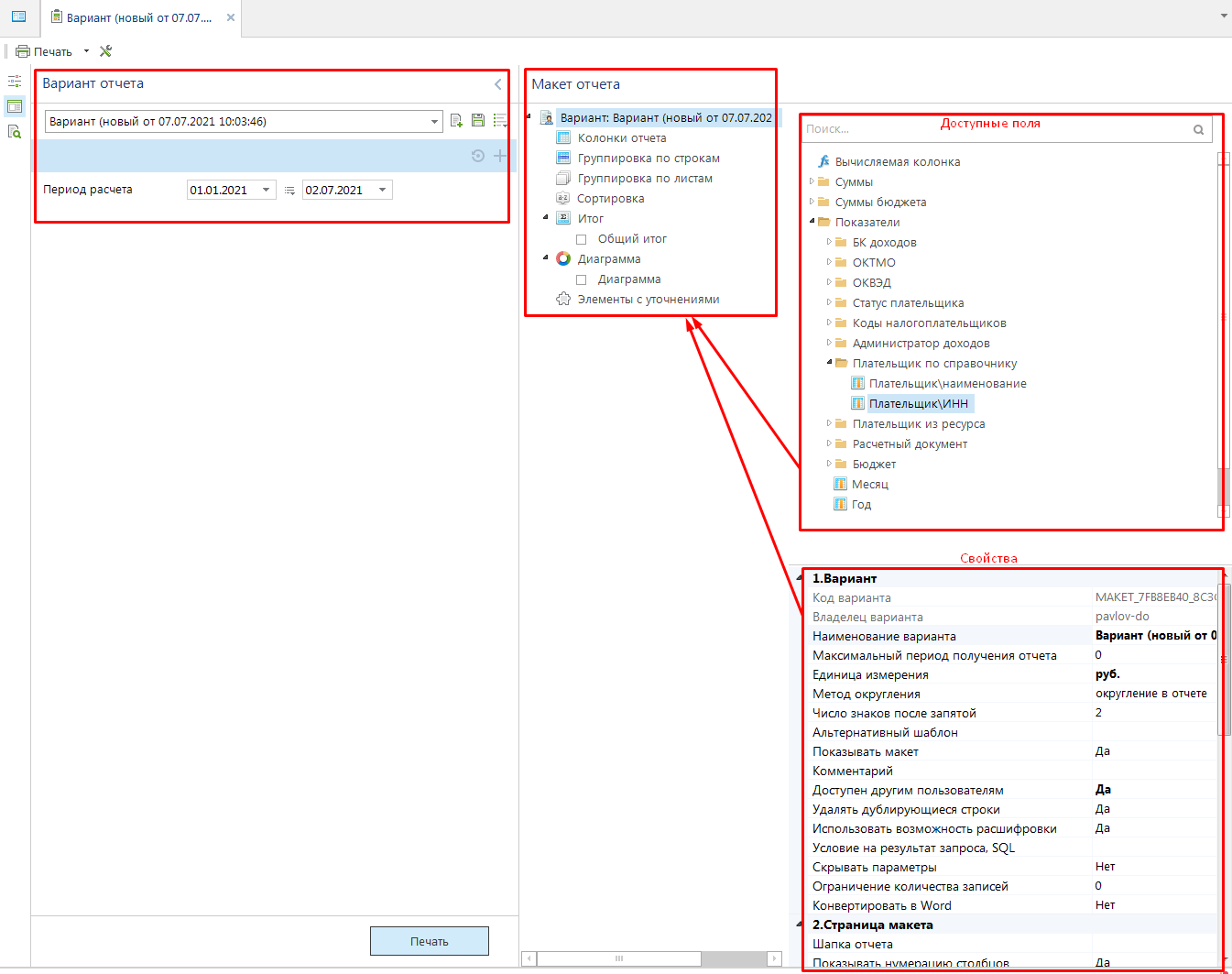Select the Бюджет folder
This screenshot has height=974, width=1232.
click(x=875, y=464)
